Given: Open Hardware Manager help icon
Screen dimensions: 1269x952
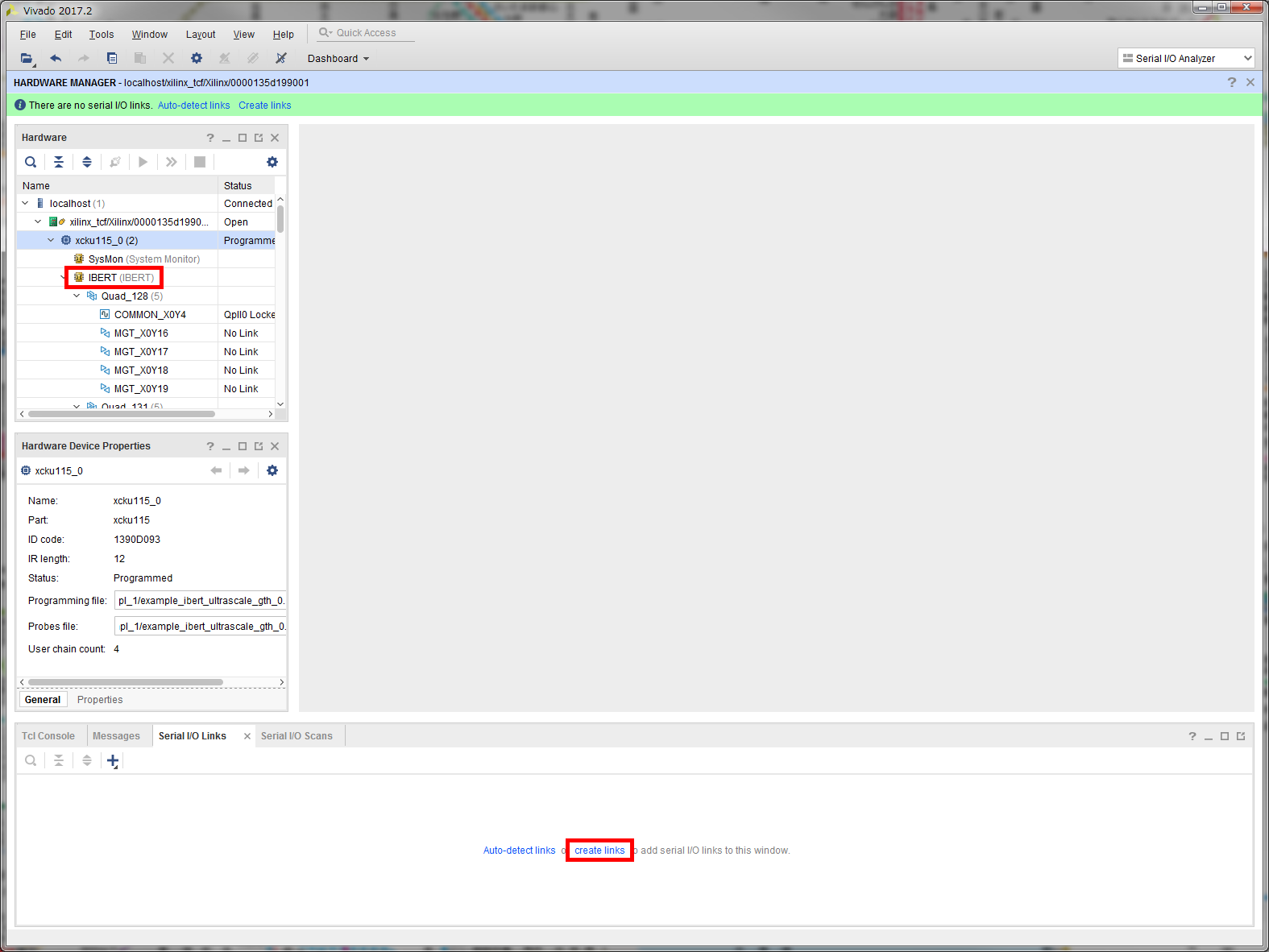Looking at the screenshot, I should (1231, 82).
